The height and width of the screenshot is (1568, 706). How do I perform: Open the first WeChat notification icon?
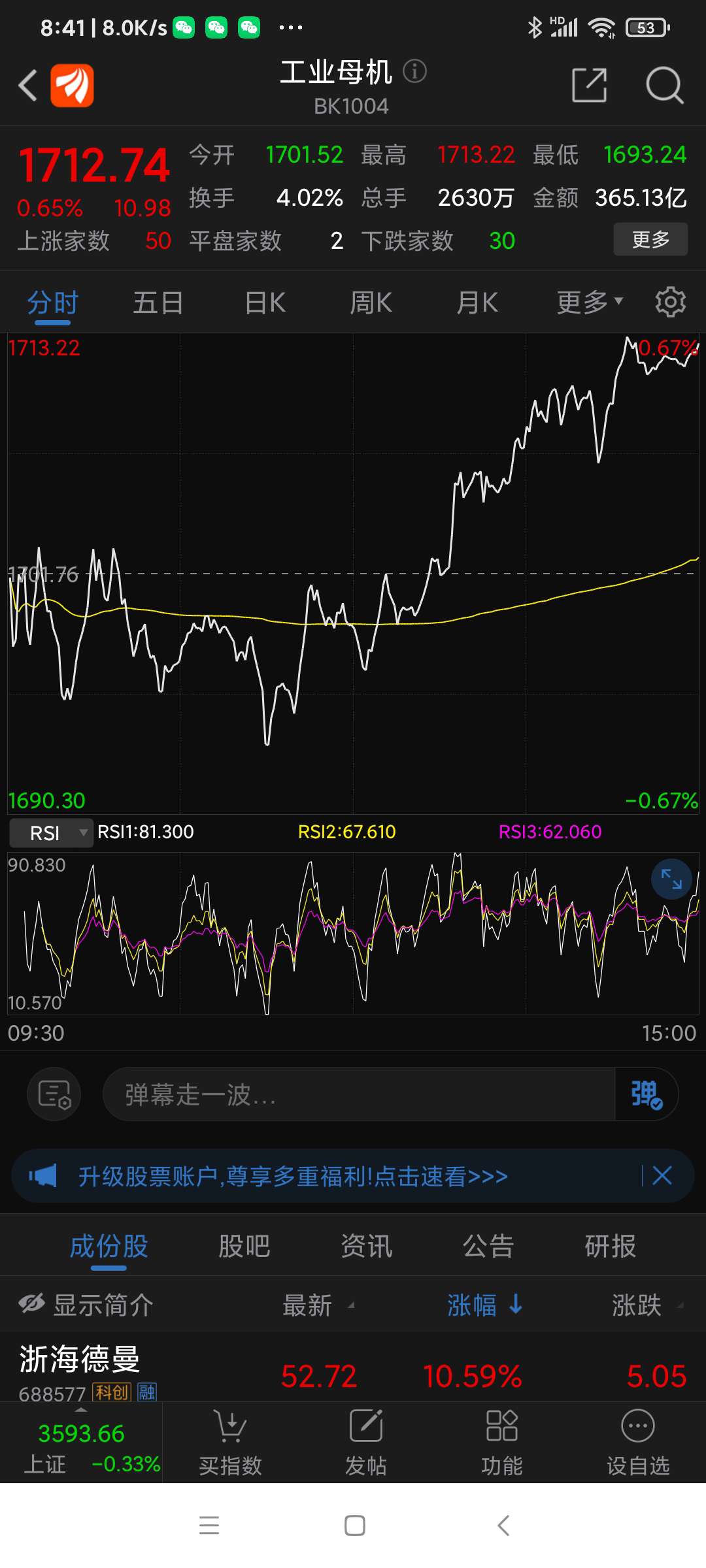tap(184, 27)
